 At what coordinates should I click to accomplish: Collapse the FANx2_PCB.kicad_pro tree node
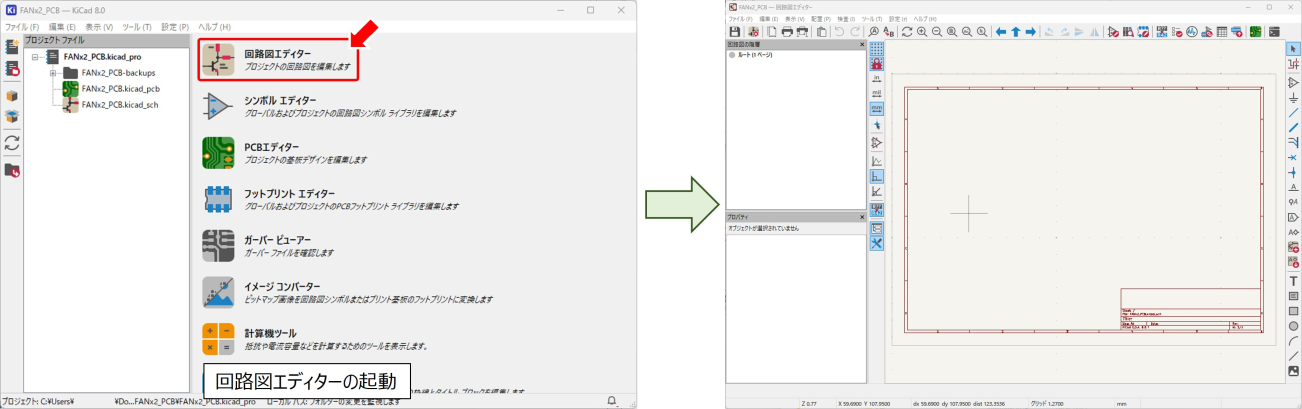35,57
